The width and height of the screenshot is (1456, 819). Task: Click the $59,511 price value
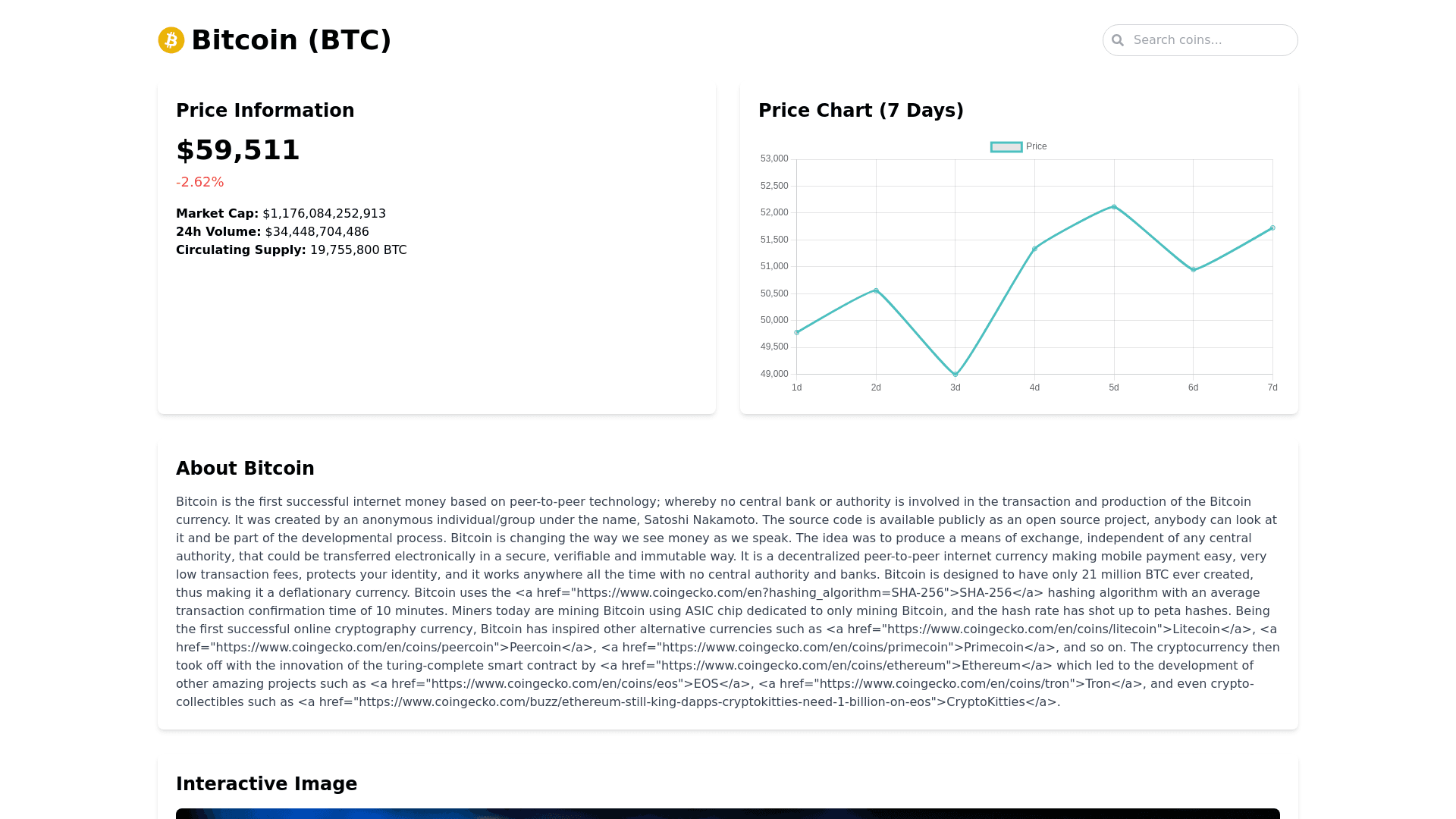(238, 150)
